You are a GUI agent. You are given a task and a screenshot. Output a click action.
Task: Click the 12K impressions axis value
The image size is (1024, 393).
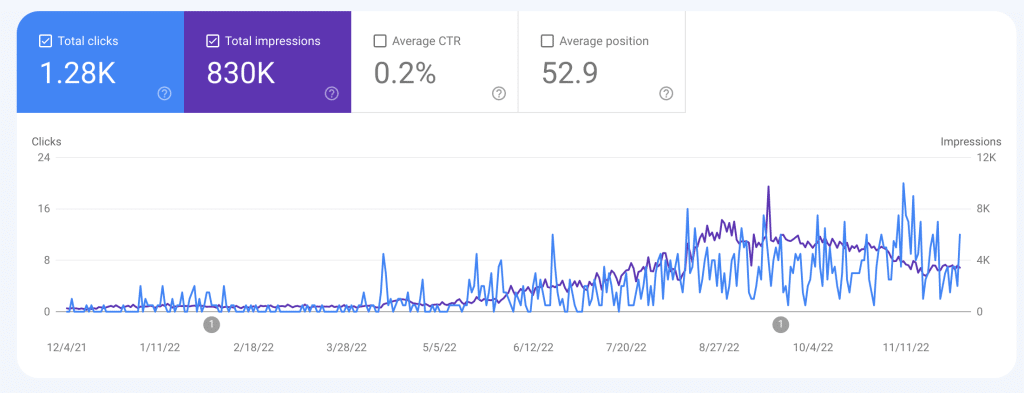coord(985,158)
